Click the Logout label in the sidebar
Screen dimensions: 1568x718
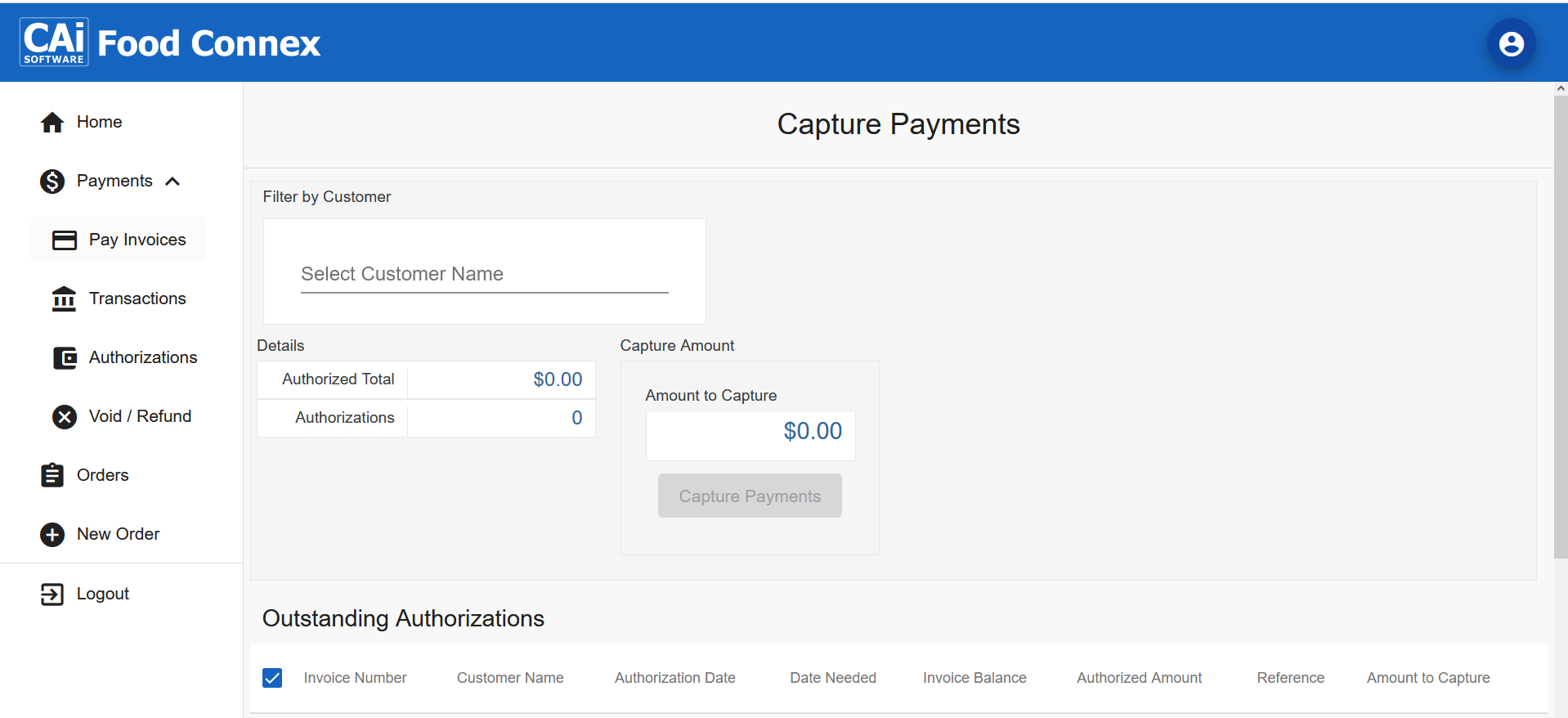click(x=103, y=594)
